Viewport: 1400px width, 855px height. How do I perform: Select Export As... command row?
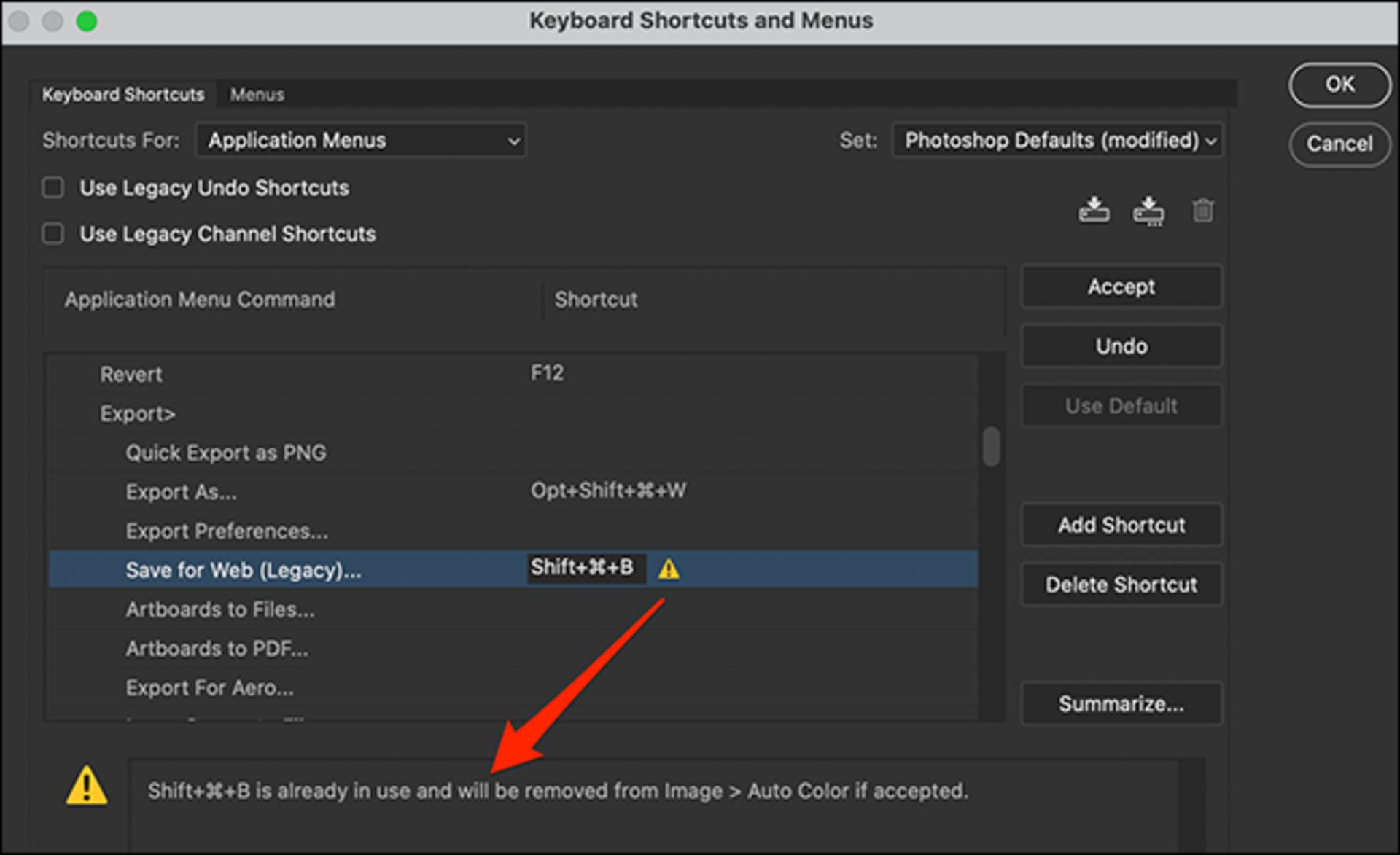coord(513,491)
